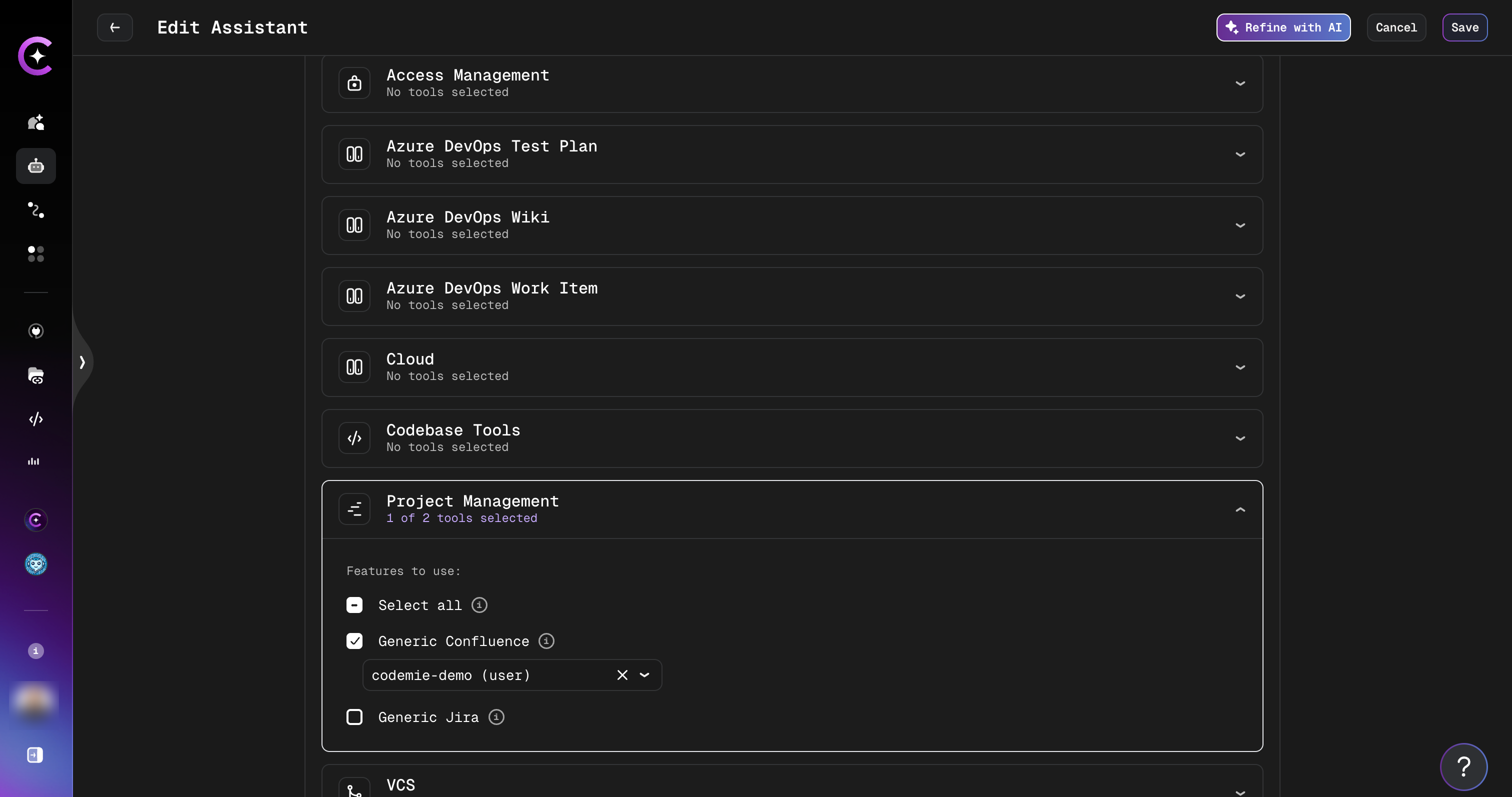This screenshot has height=797, width=1512.
Task: Select the Assistants robot icon
Action: coord(35,166)
